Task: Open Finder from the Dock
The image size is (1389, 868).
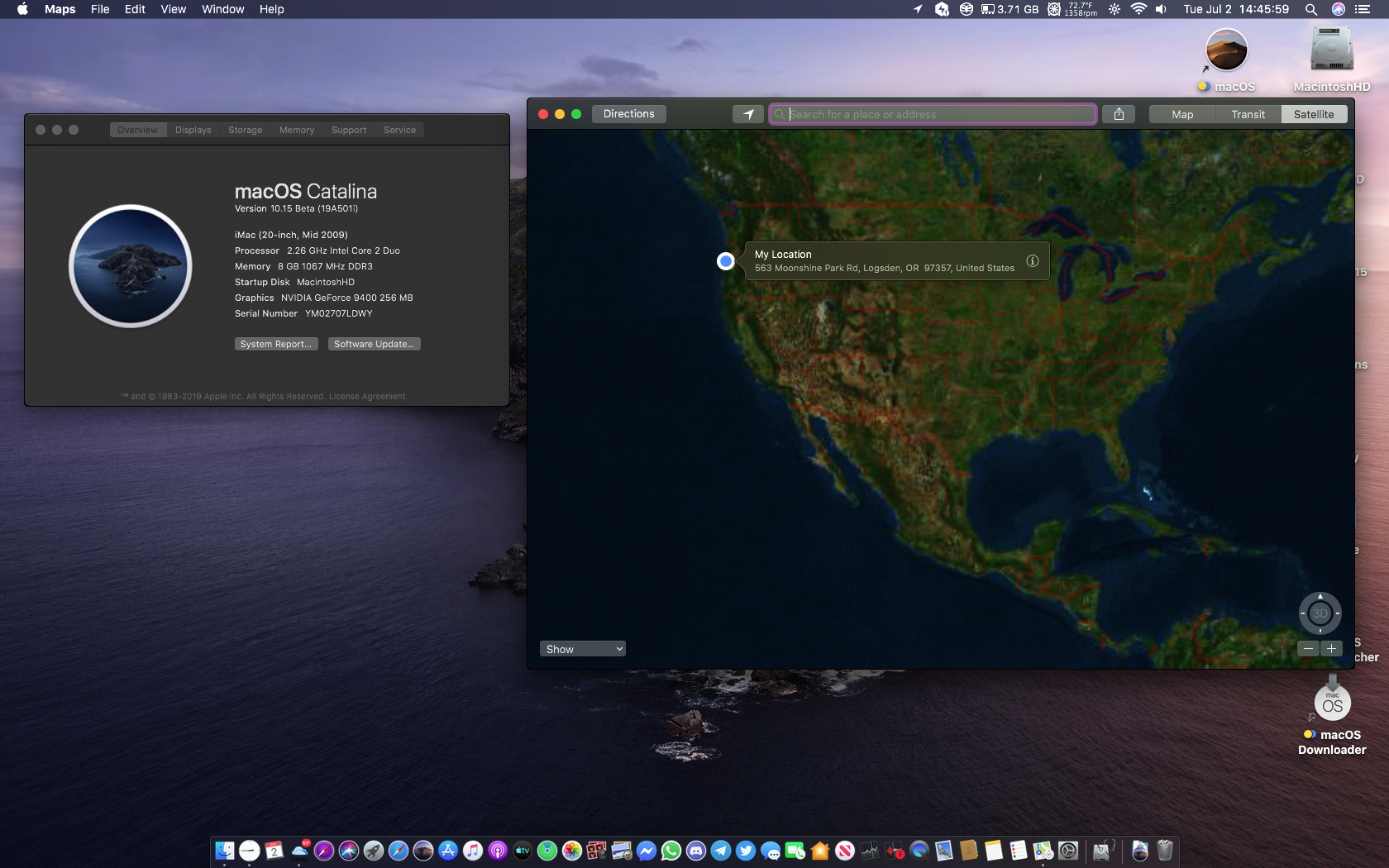Action: pyautogui.click(x=225, y=850)
